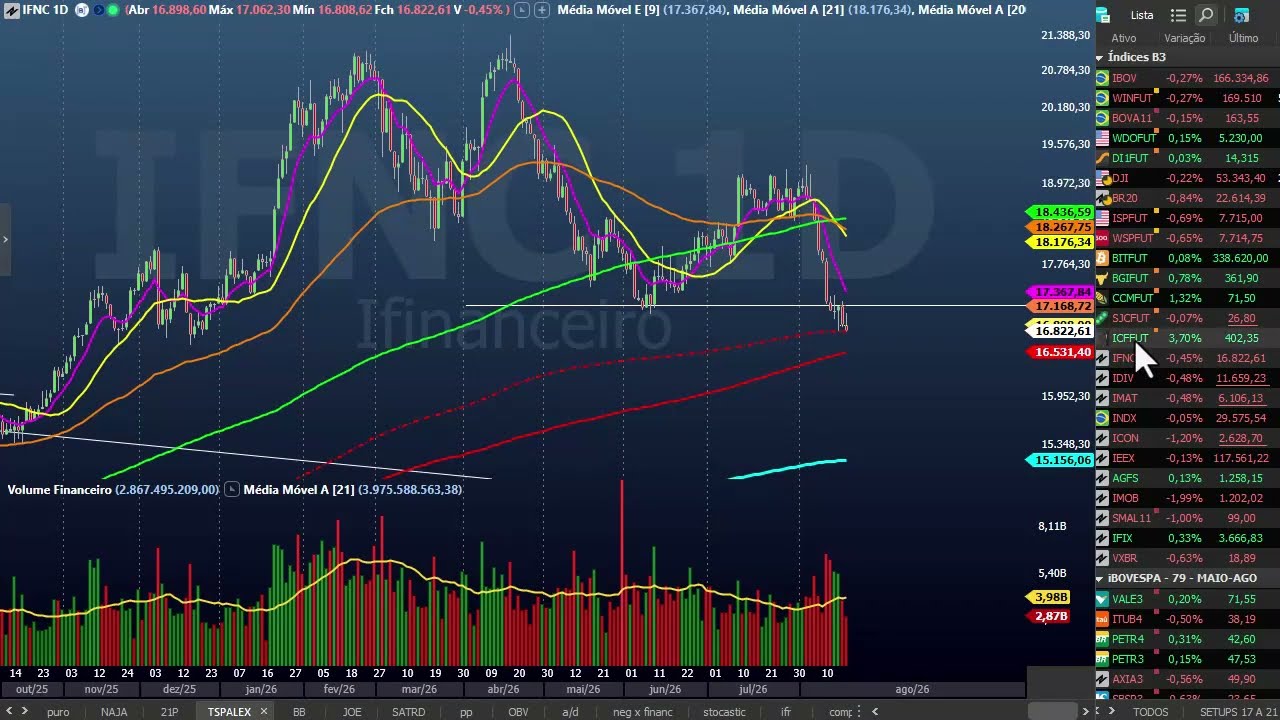1280x720 pixels.
Task: Select the SMAL11 ticker in the watchlist
Action: [1131, 518]
